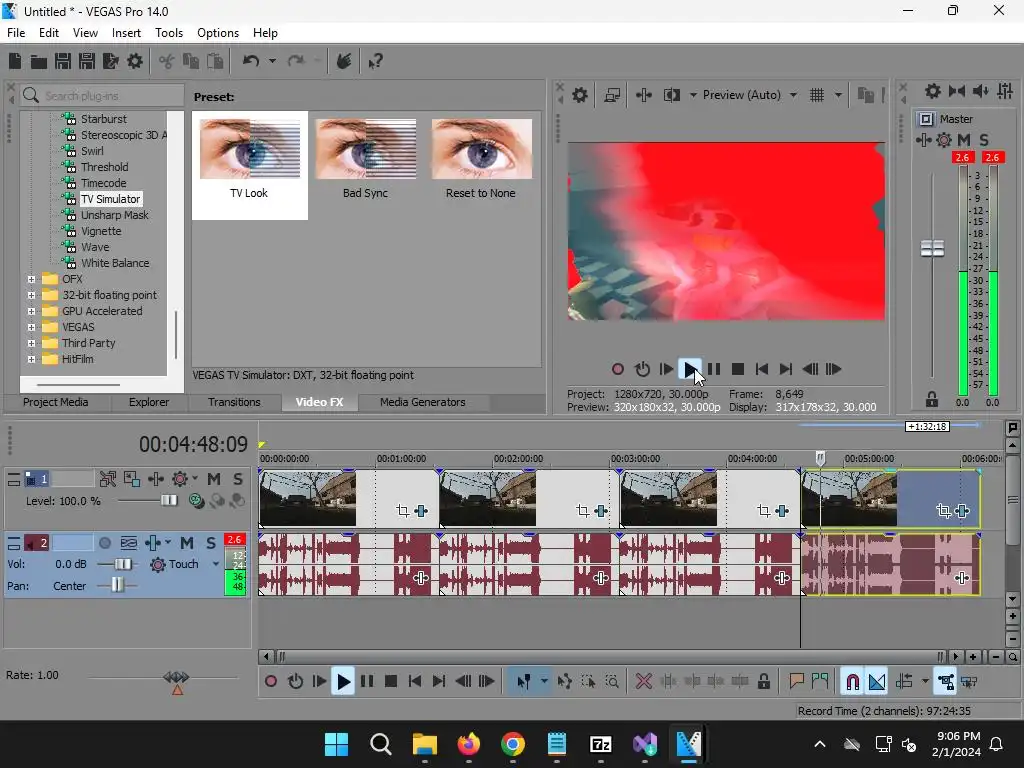Open Firefox from the taskbar
Viewport: 1024px width, 768px height.
pos(468,744)
